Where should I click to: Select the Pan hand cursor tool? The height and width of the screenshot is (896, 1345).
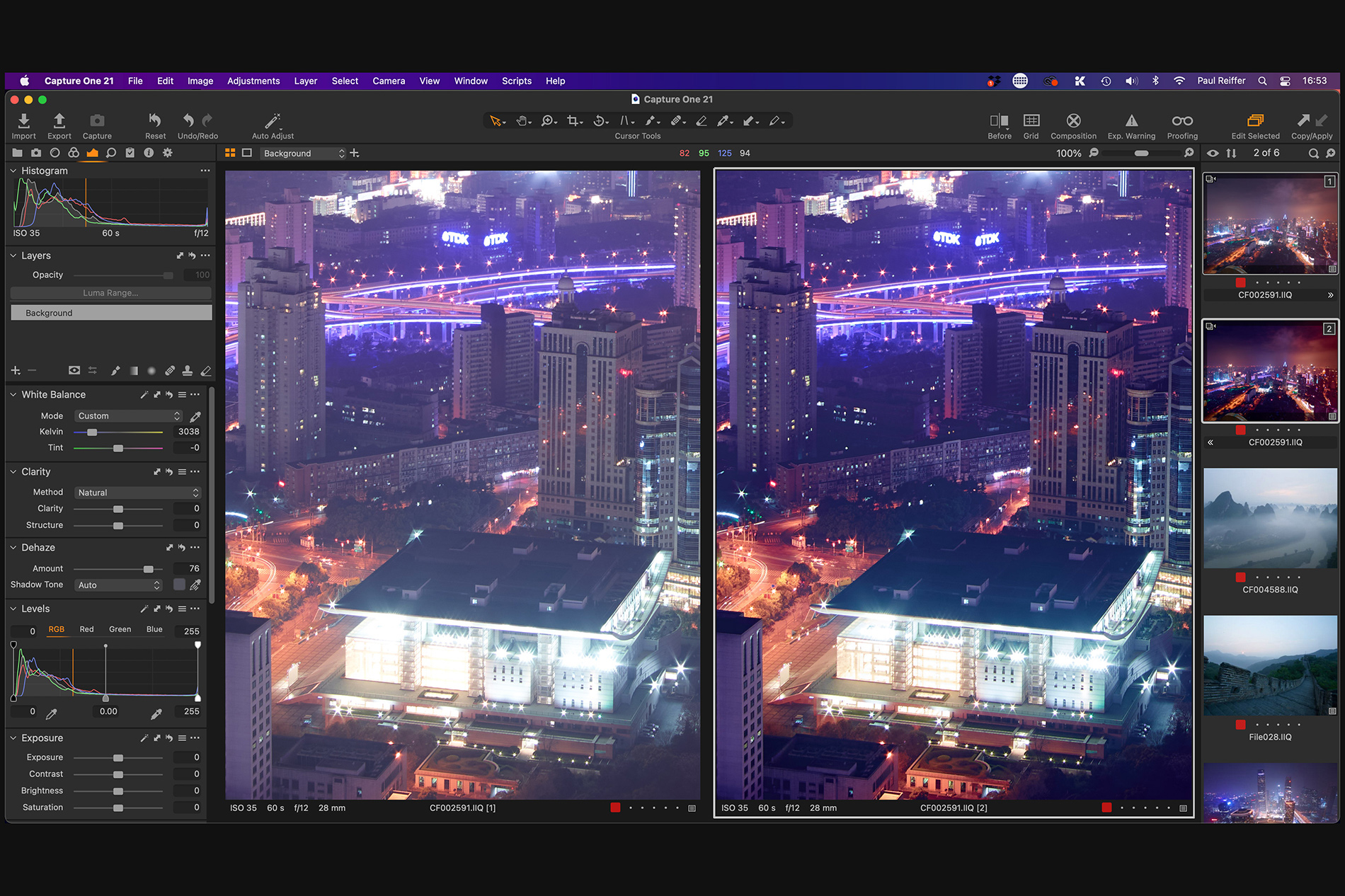pyautogui.click(x=523, y=121)
